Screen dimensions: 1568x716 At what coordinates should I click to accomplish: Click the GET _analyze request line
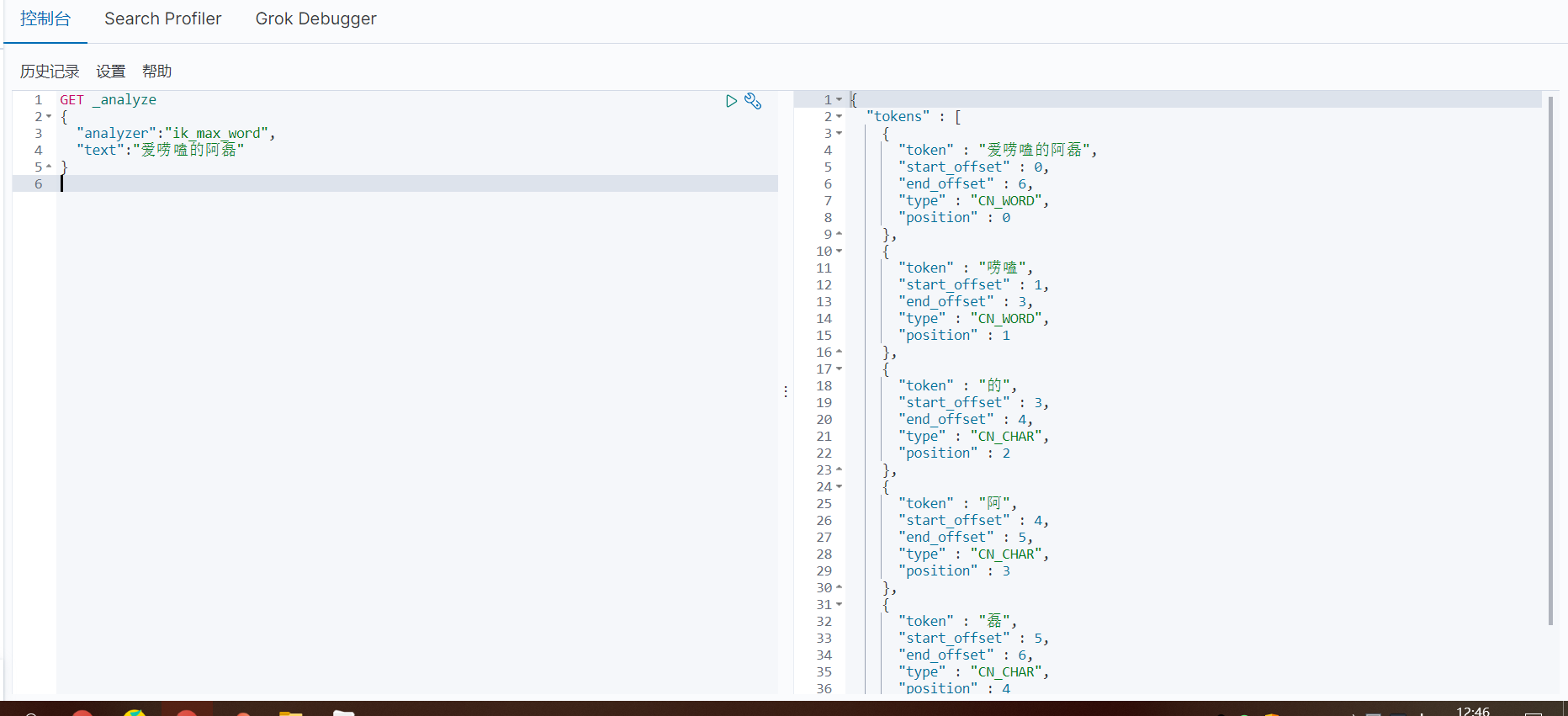[108, 99]
